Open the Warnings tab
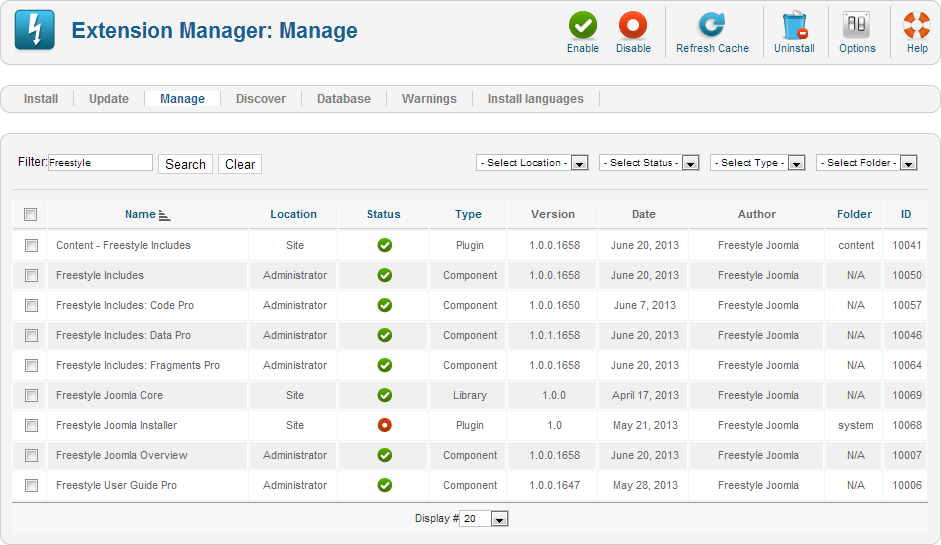941x545 pixels. [x=429, y=98]
